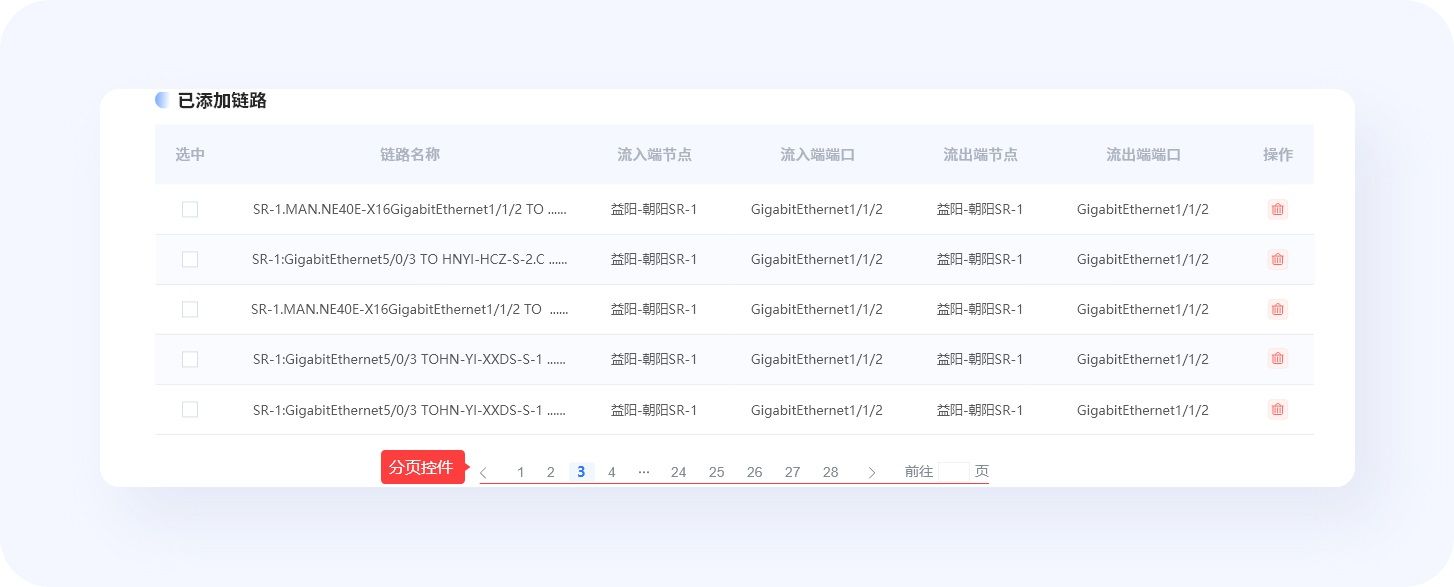Click the 流入端节点 column header

coord(654,154)
